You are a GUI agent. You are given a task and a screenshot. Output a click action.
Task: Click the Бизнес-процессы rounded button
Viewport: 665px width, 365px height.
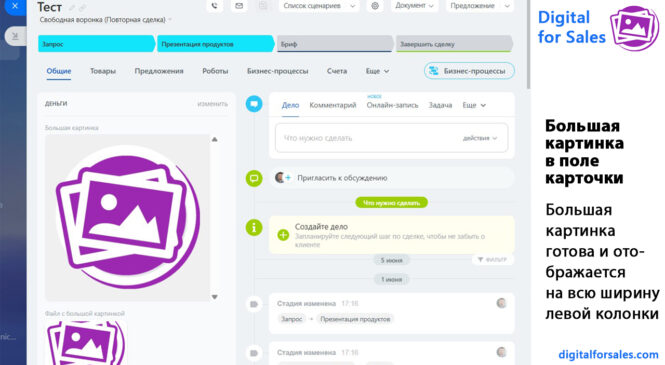469,71
